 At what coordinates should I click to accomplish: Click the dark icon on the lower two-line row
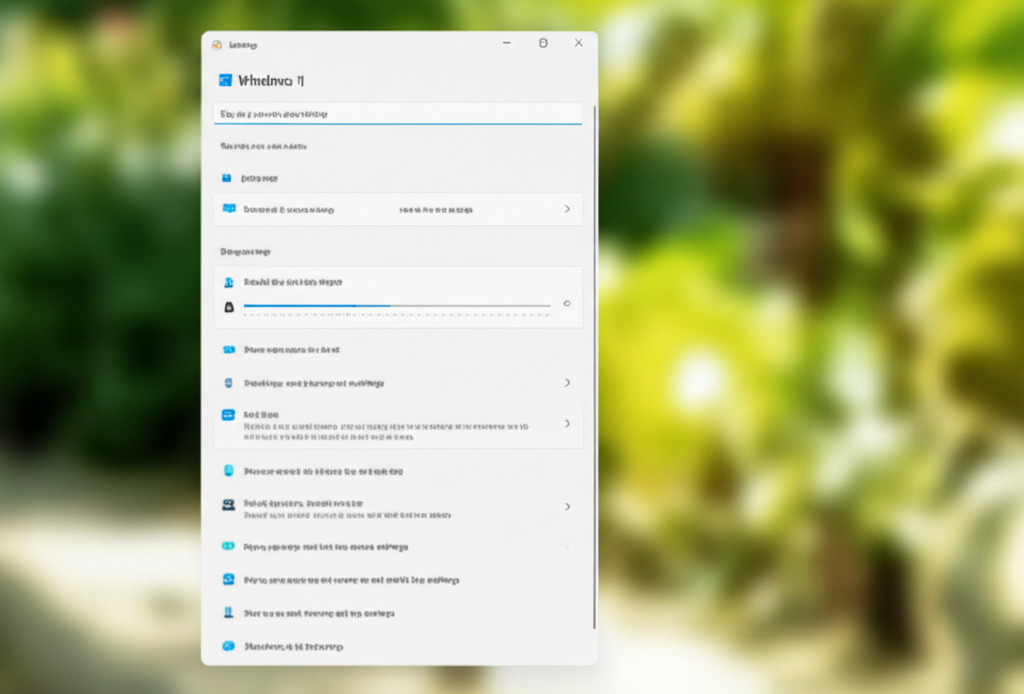[x=228, y=506]
